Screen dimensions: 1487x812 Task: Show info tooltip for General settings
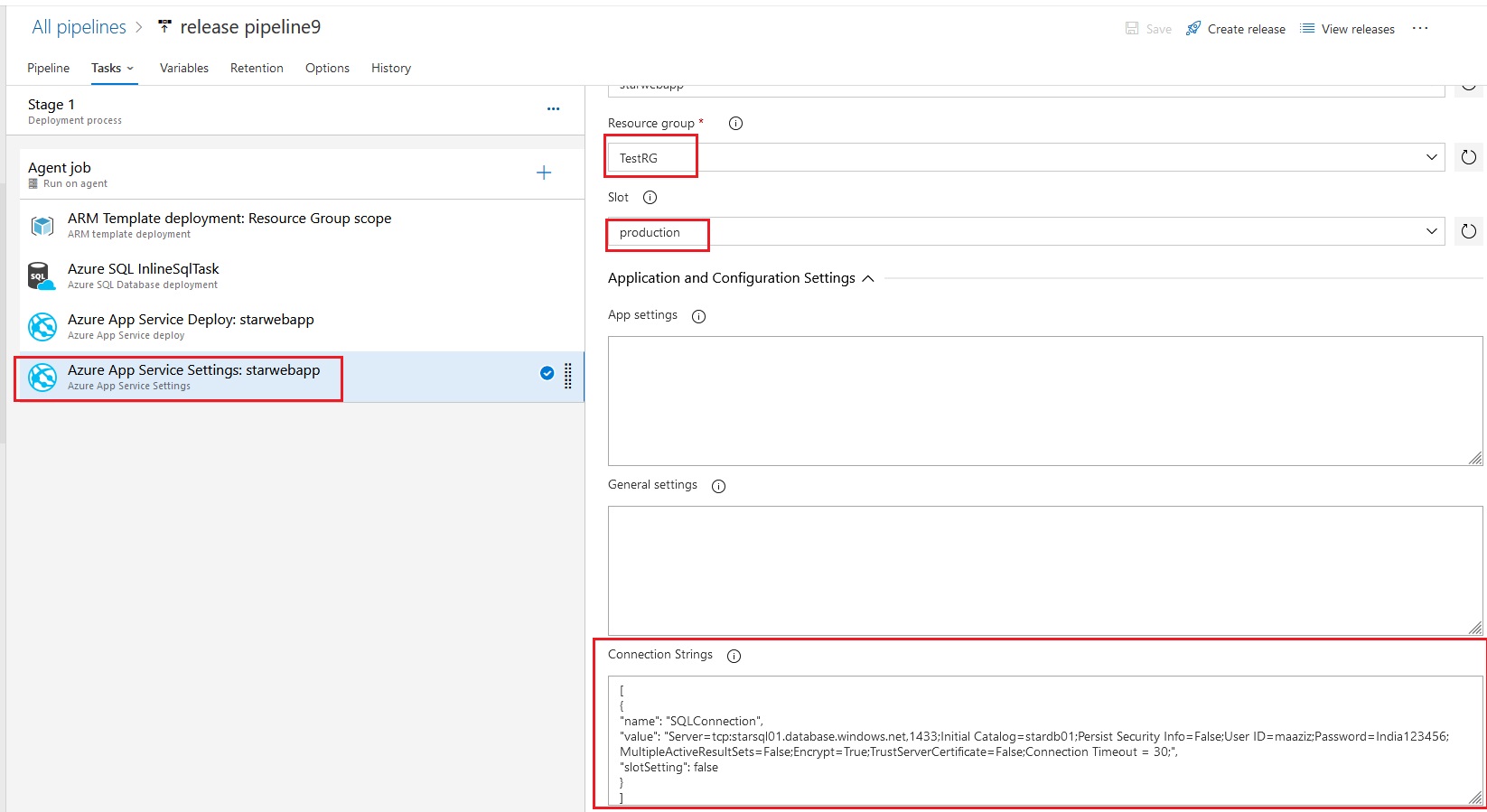pos(718,486)
